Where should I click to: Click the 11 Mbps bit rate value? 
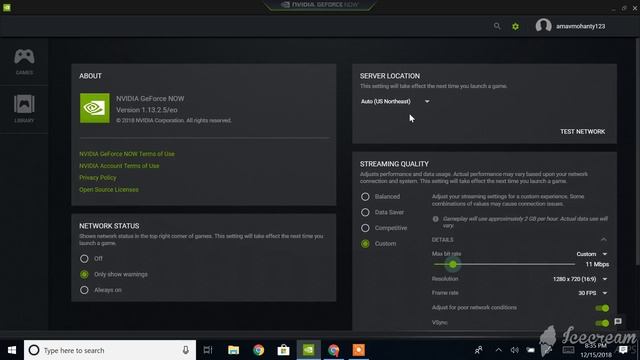(597, 264)
